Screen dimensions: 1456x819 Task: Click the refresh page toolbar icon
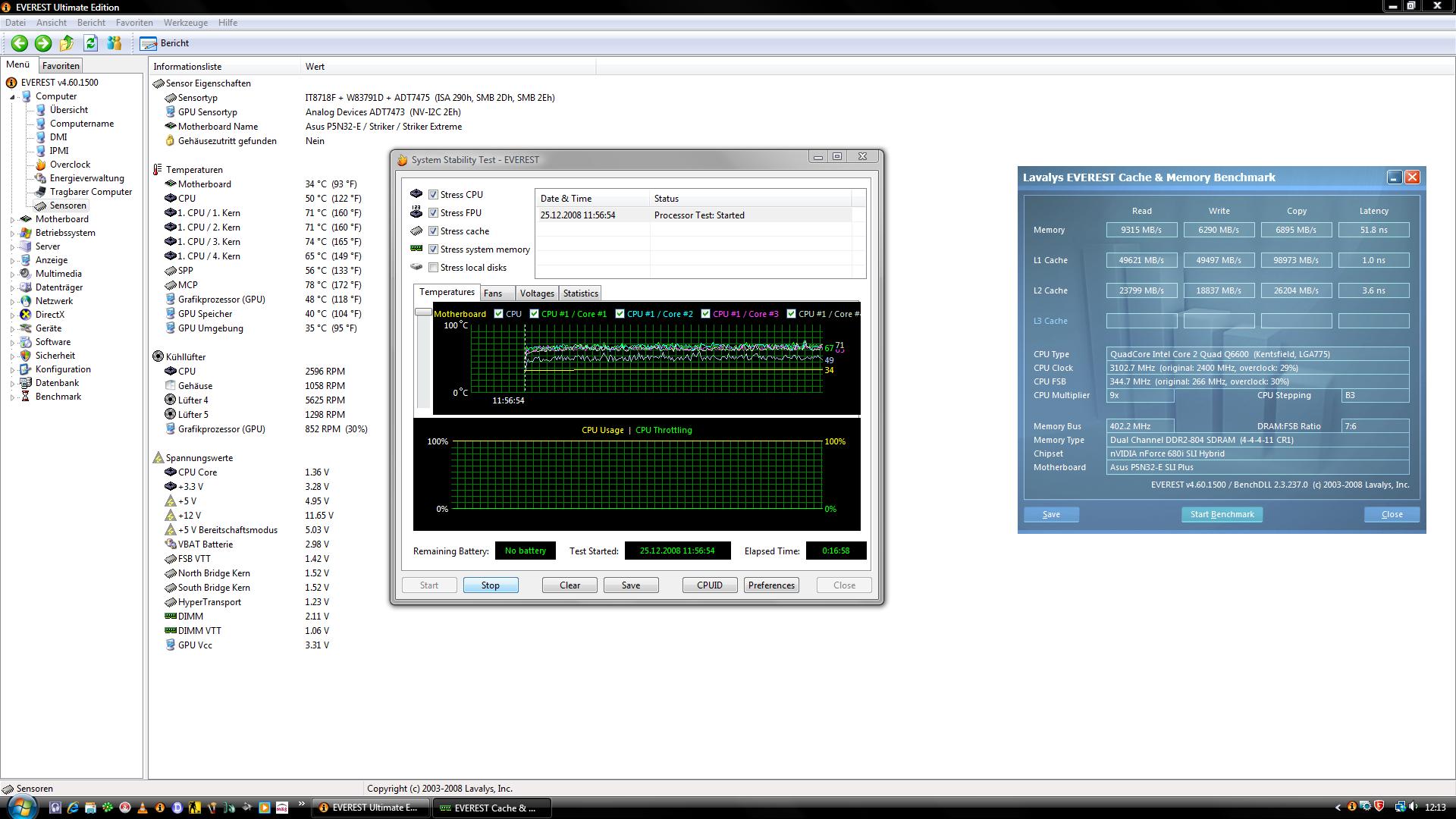91,43
